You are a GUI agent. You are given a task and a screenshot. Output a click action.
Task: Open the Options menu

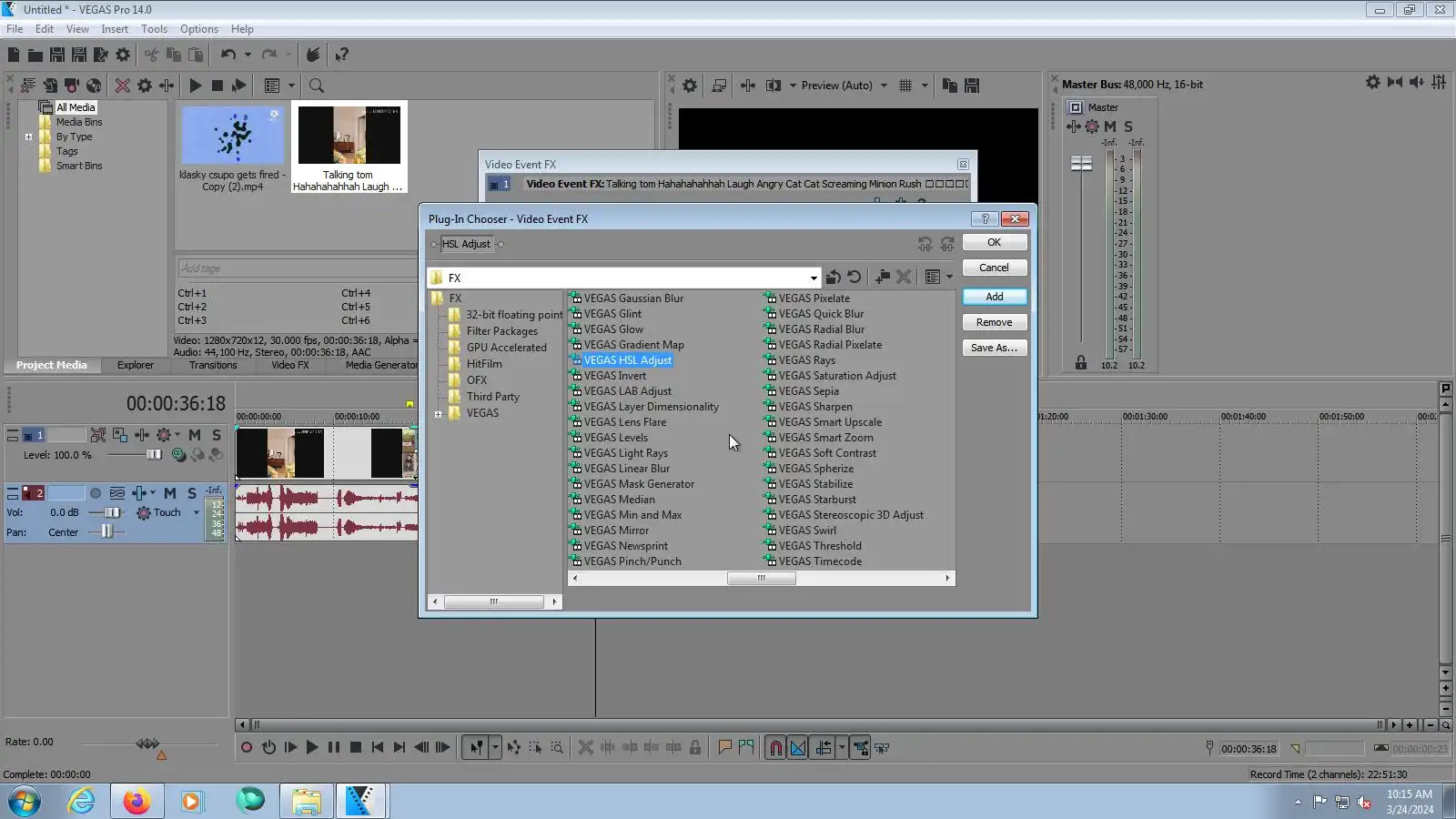pyautogui.click(x=199, y=29)
